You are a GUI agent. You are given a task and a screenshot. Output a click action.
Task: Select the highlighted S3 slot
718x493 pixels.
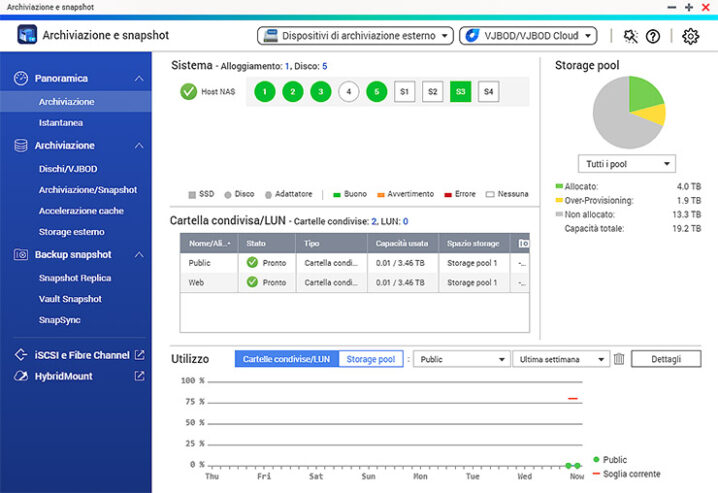tap(460, 92)
